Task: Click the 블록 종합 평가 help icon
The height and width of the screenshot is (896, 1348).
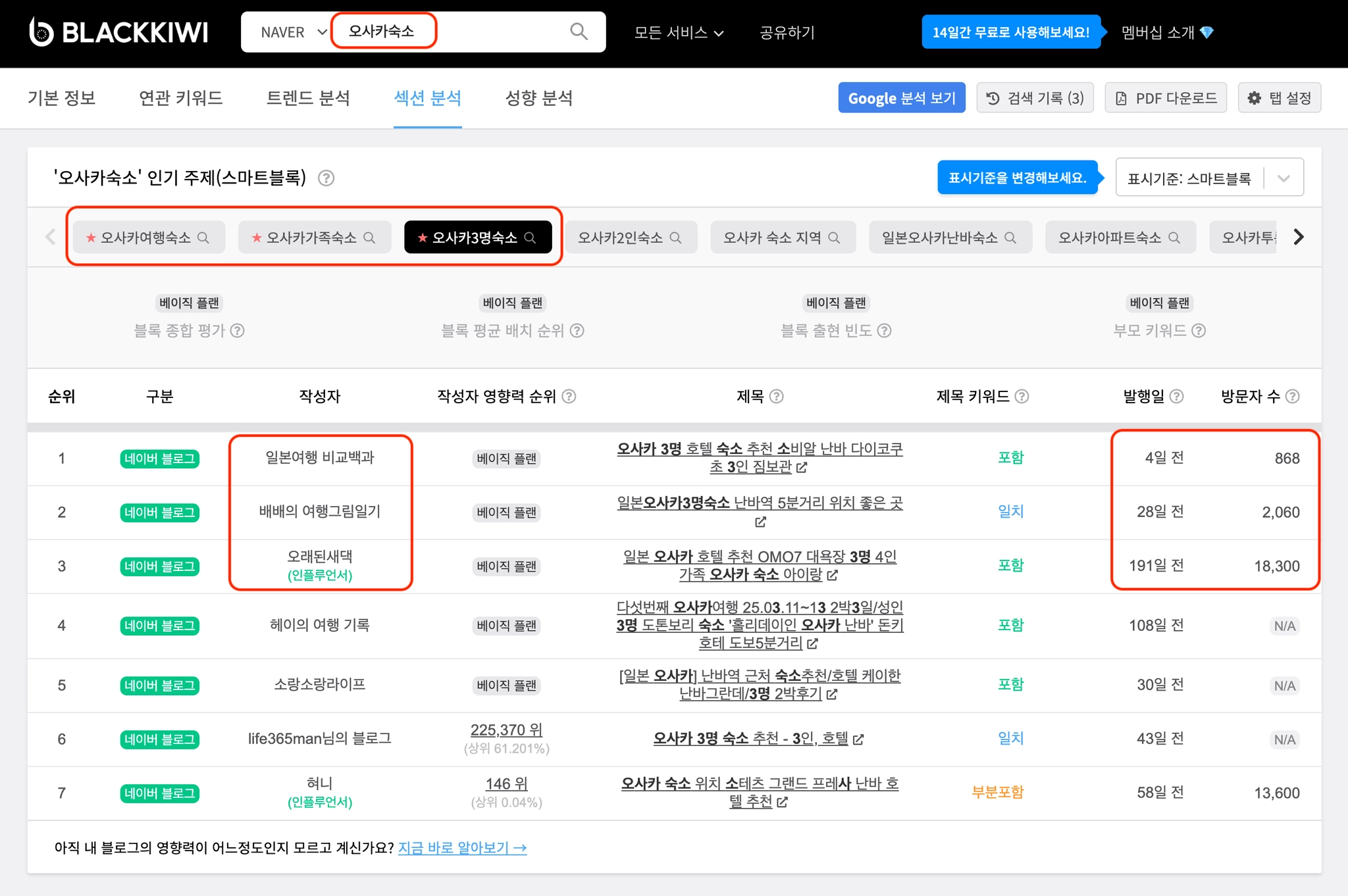Action: (238, 331)
